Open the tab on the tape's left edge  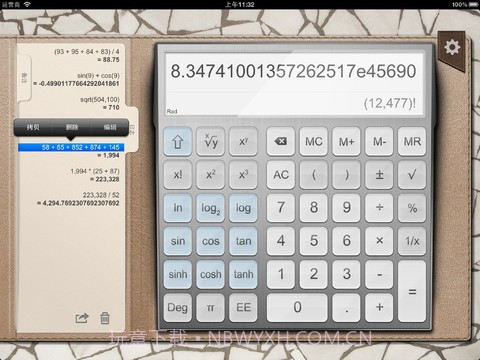tap(24, 77)
